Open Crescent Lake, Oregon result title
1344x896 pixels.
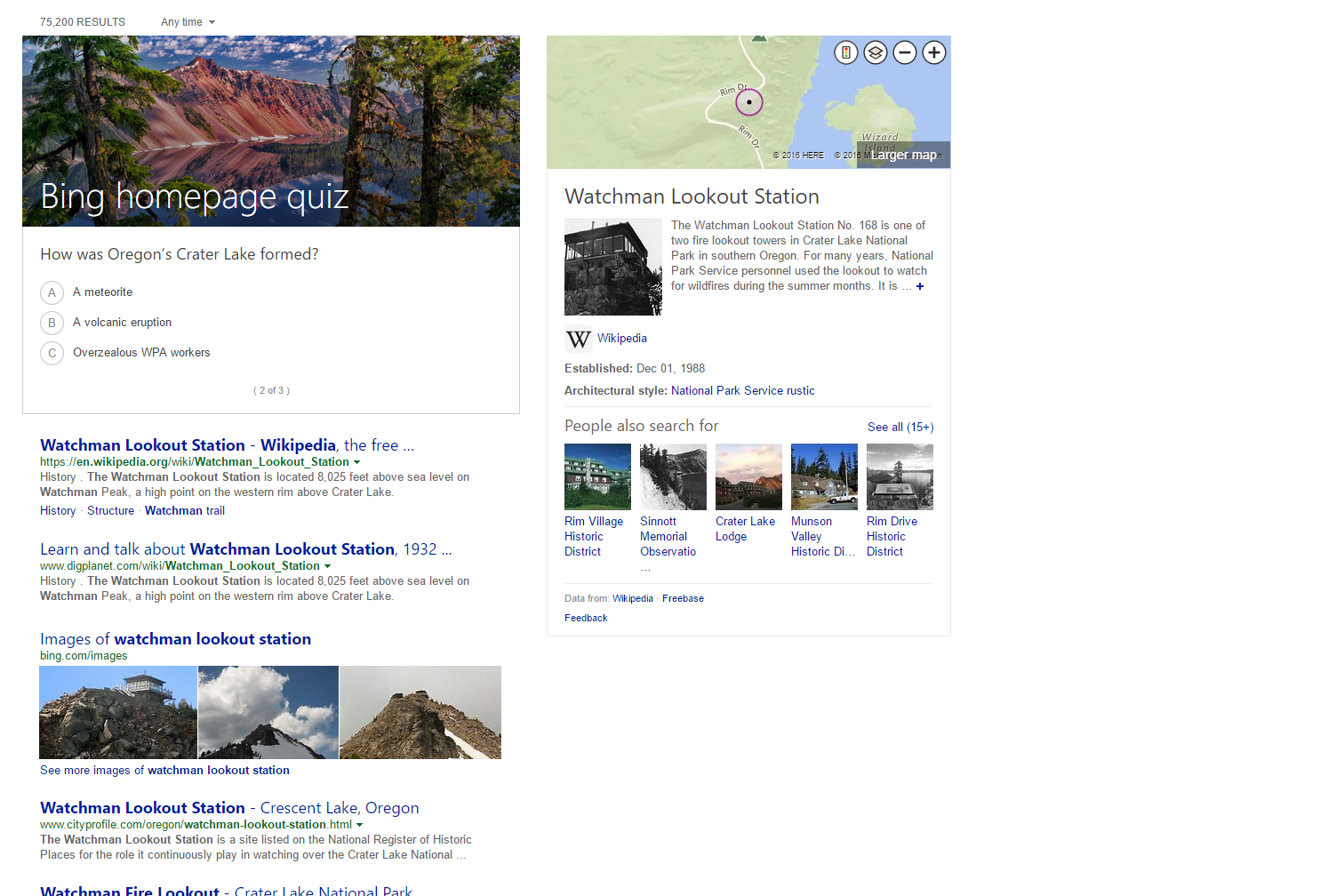click(x=229, y=808)
